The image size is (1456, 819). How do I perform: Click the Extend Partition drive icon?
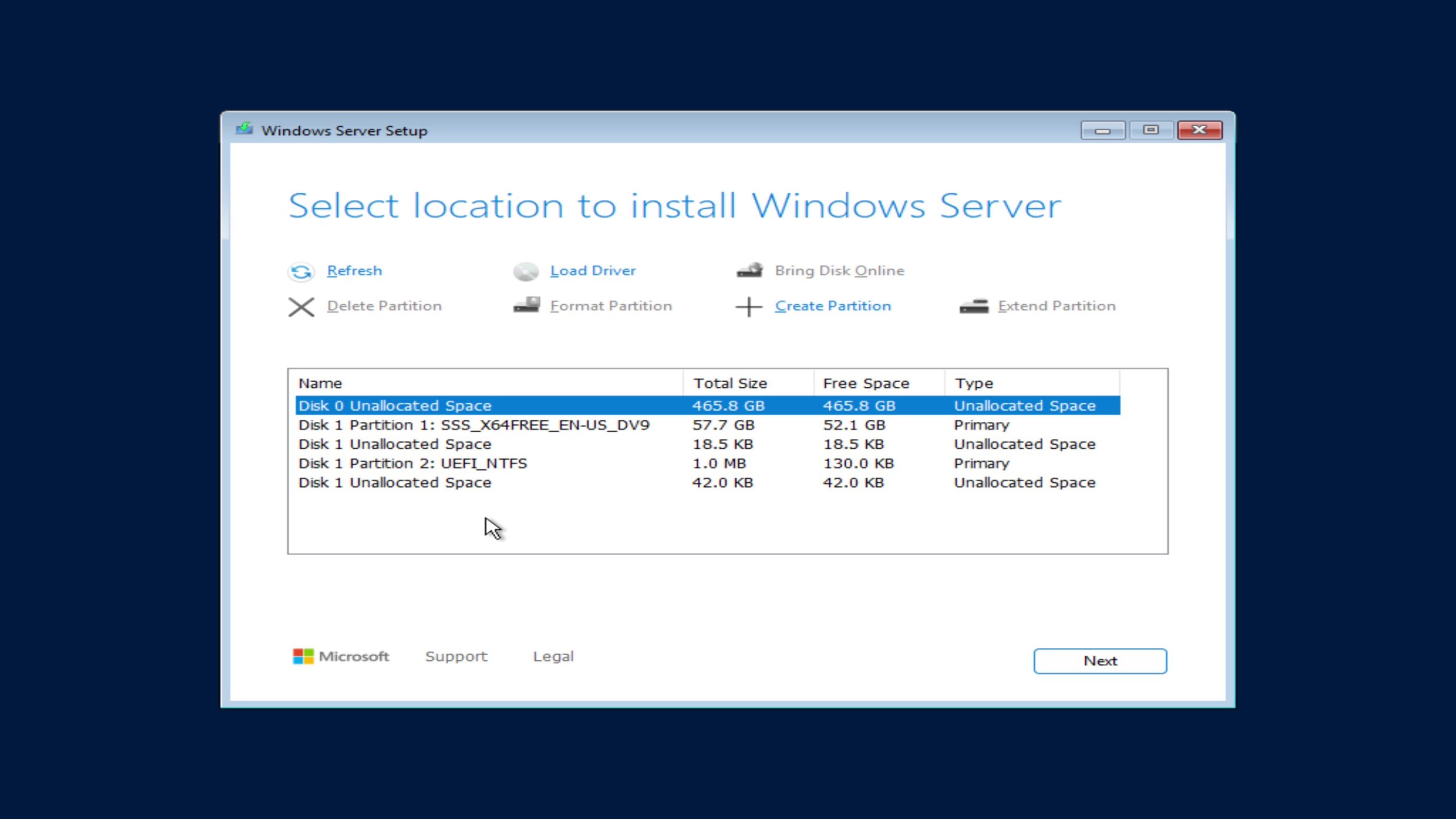click(974, 305)
